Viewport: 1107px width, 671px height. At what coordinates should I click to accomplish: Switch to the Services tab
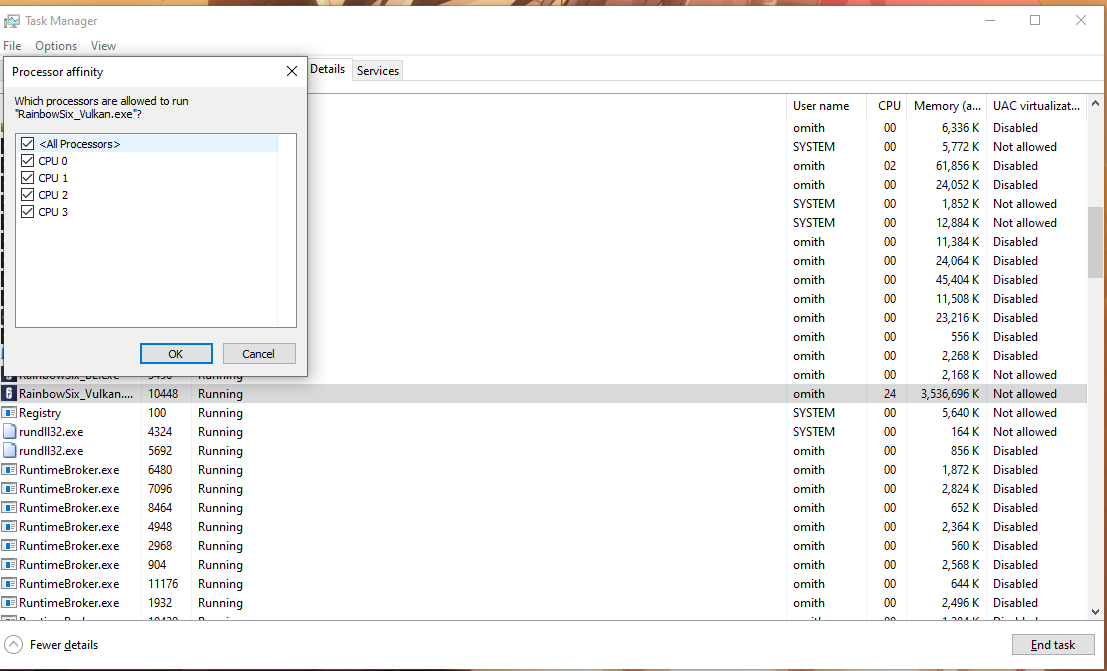[x=378, y=71]
